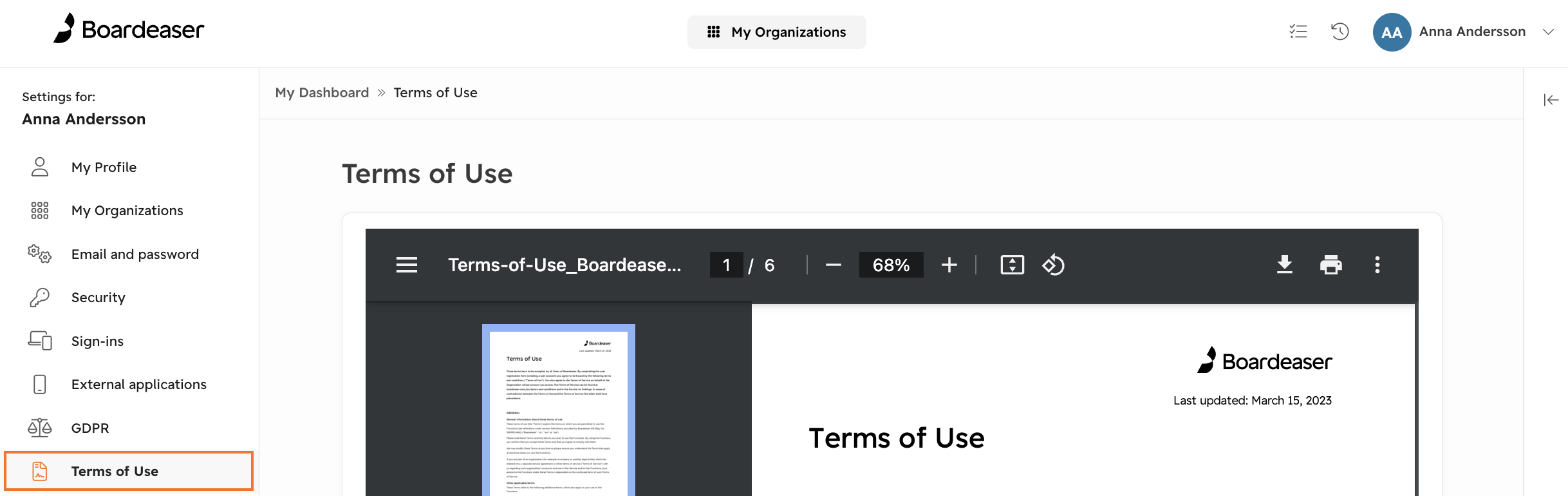Click the Terms of Use PDF title
Viewport: 1568px width, 496px height.
(x=897, y=438)
